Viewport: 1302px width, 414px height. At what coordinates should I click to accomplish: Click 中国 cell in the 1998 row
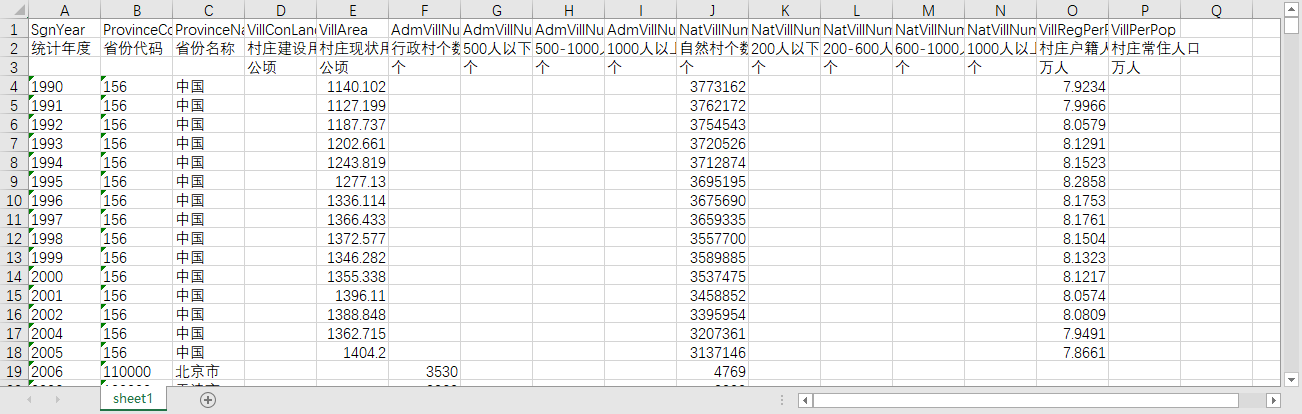208,238
